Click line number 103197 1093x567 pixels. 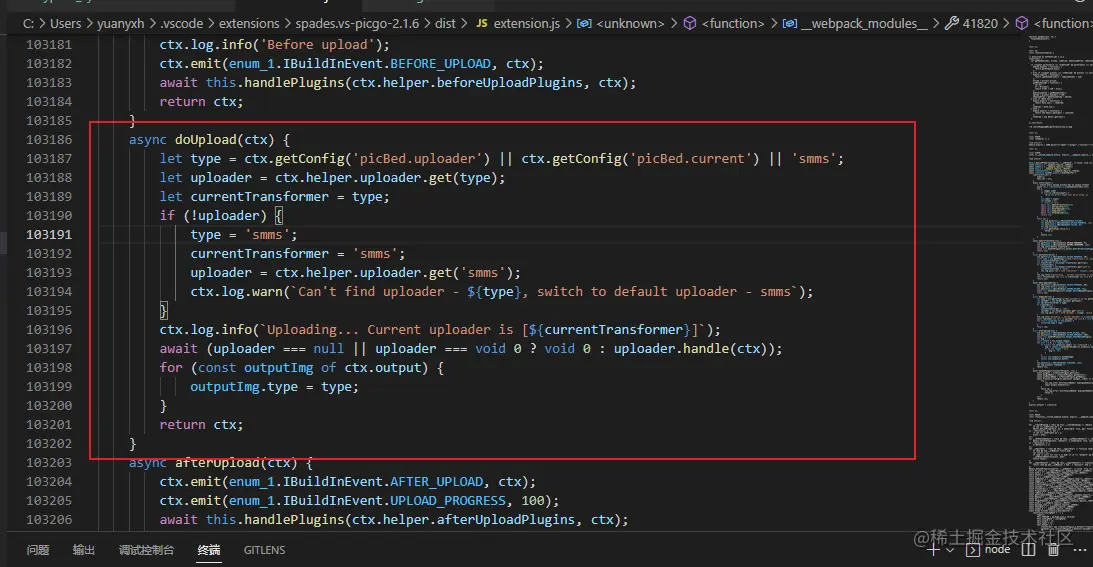click(x=49, y=348)
